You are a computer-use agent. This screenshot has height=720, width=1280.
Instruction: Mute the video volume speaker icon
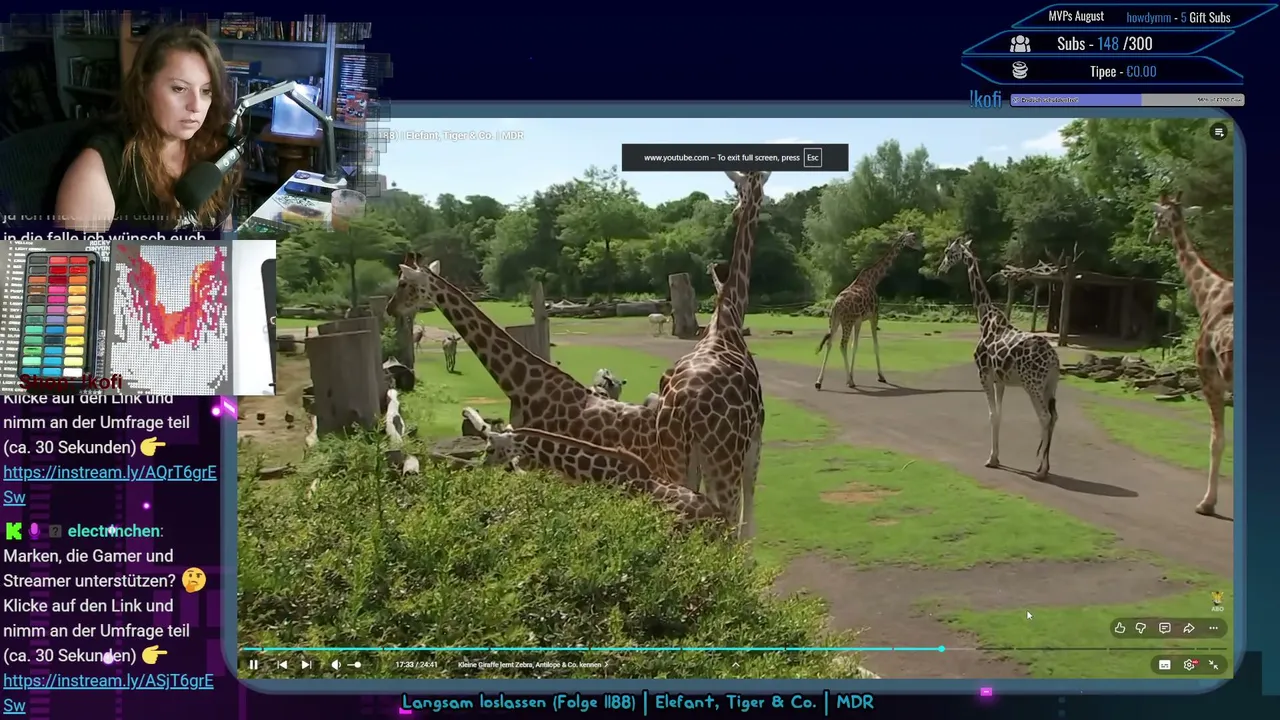(x=336, y=664)
